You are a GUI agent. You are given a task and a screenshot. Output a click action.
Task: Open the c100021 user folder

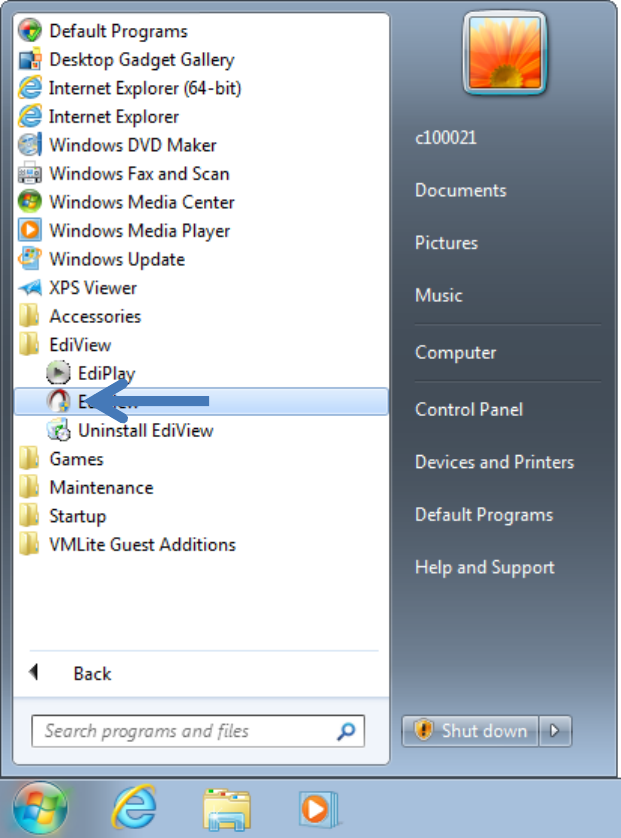coord(446,137)
